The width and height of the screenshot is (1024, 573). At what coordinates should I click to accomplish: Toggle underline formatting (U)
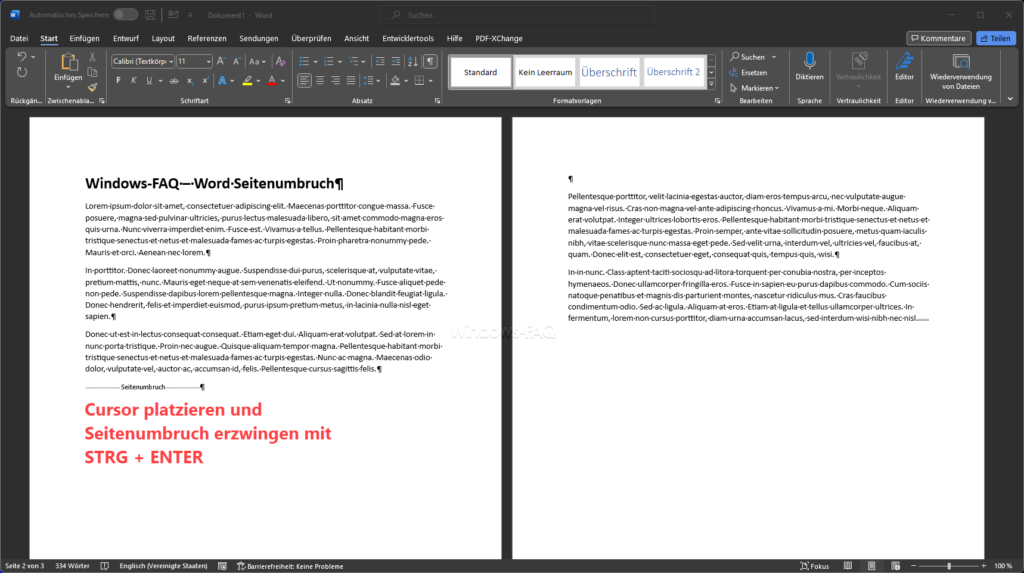coord(150,81)
